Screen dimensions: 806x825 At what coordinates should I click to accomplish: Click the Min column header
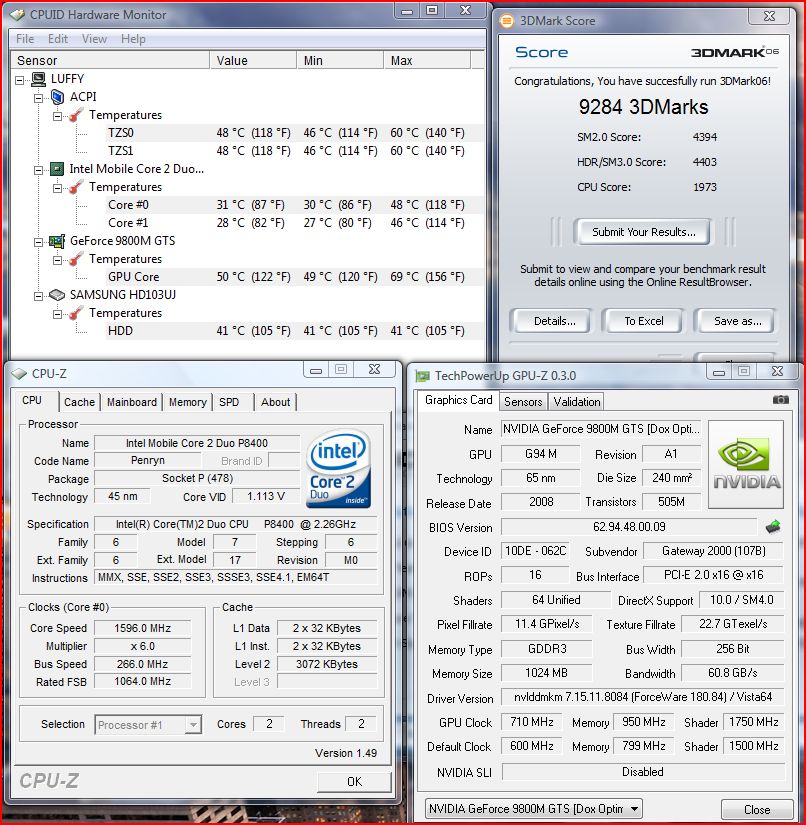(340, 61)
